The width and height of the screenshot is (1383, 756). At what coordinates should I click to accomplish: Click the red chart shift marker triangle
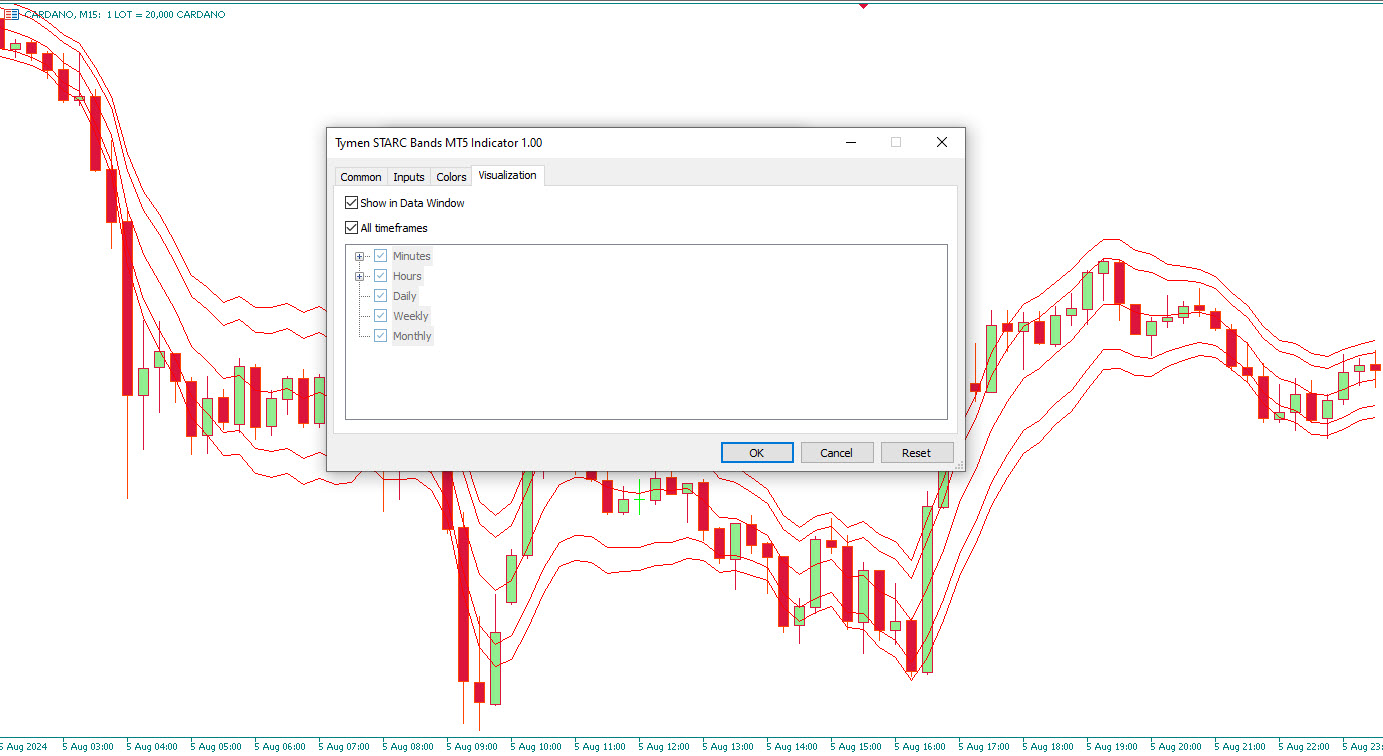tap(864, 5)
